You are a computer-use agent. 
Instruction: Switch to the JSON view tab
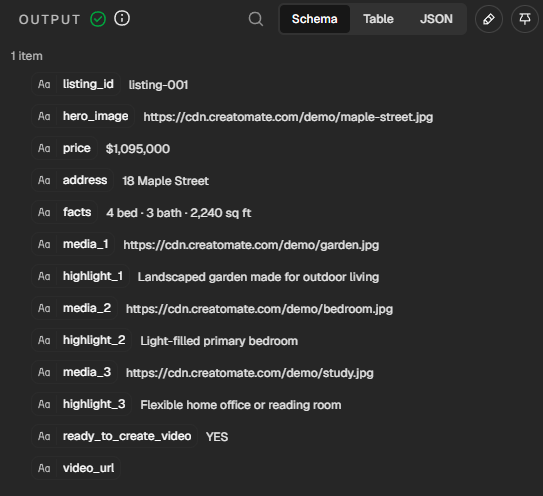[436, 19]
